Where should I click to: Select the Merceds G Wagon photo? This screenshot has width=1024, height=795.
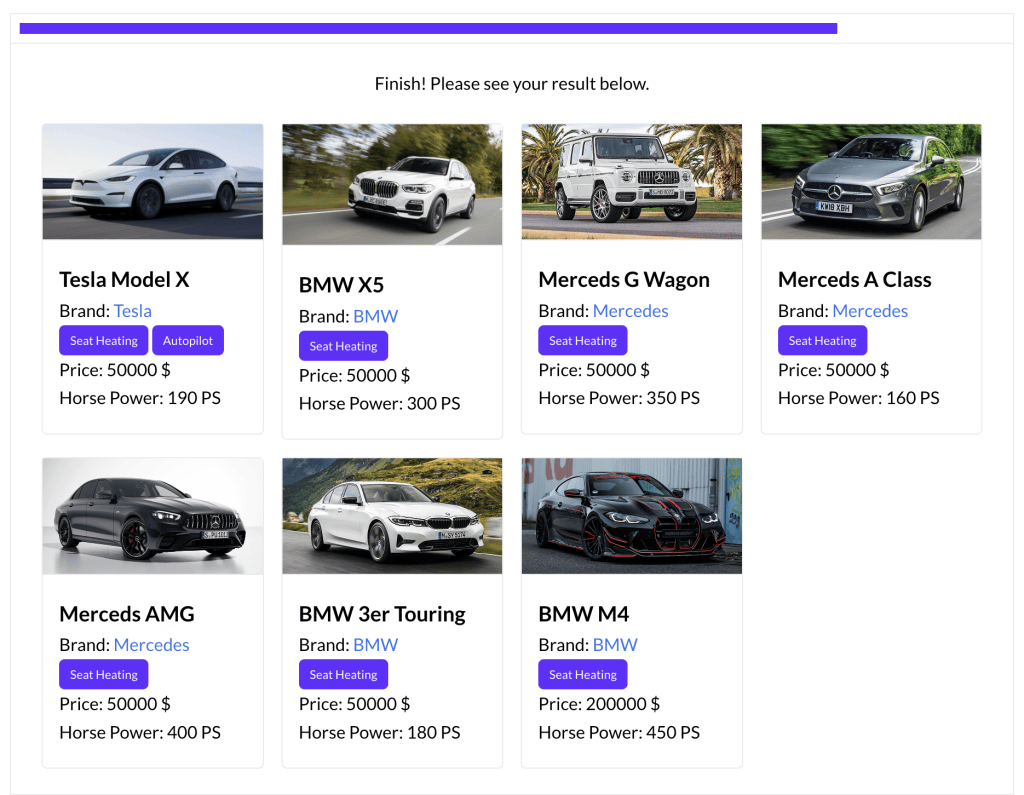(631, 181)
